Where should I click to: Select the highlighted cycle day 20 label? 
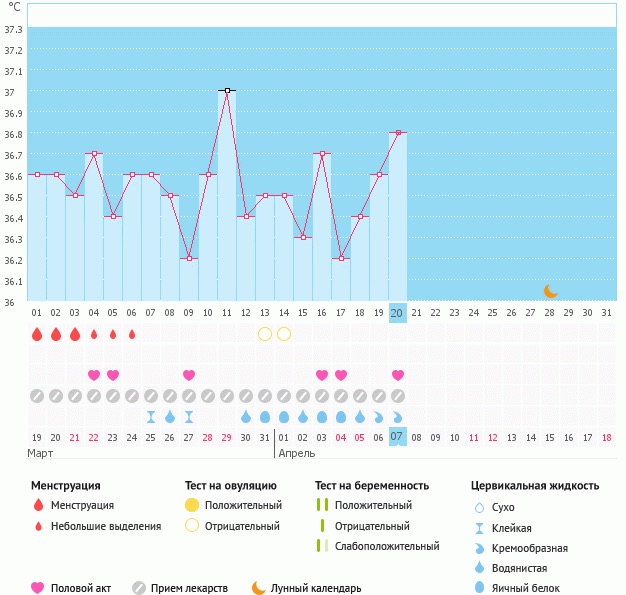397,313
